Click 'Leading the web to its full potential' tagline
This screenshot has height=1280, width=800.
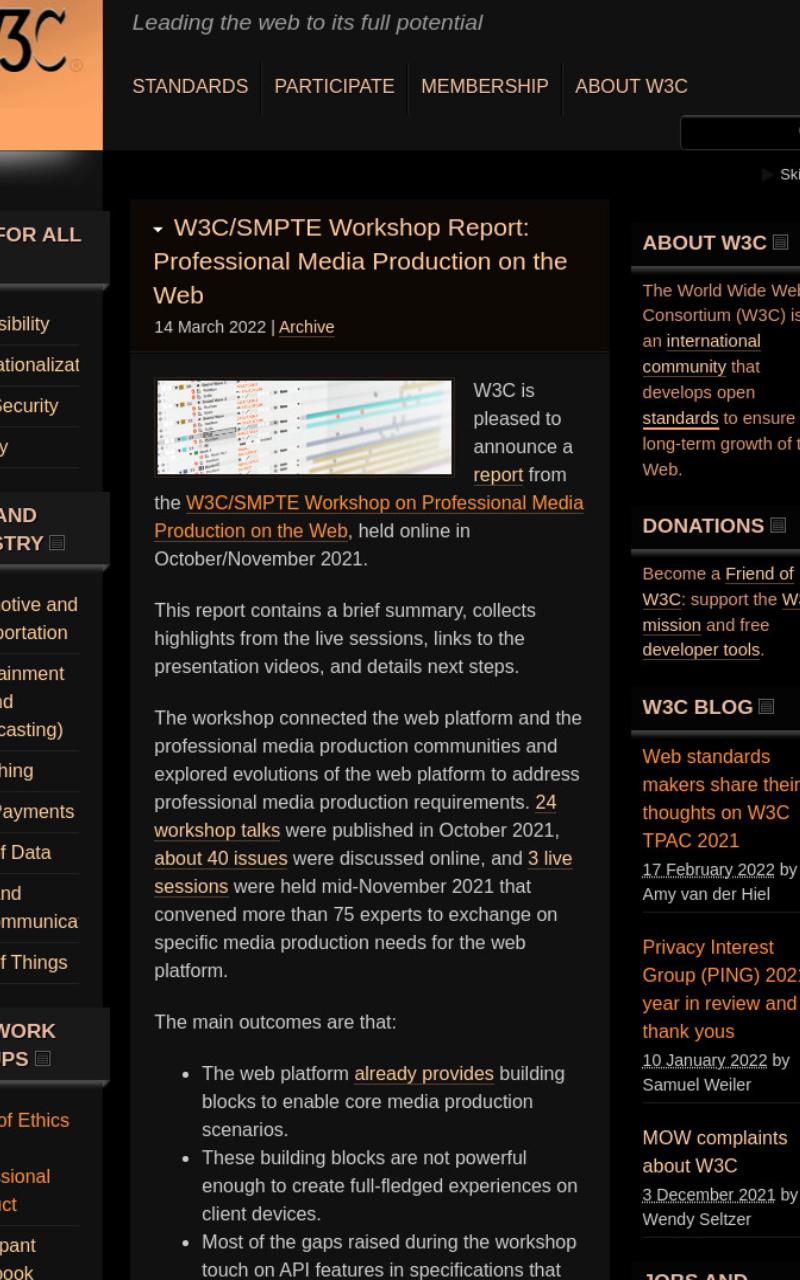[307, 22]
